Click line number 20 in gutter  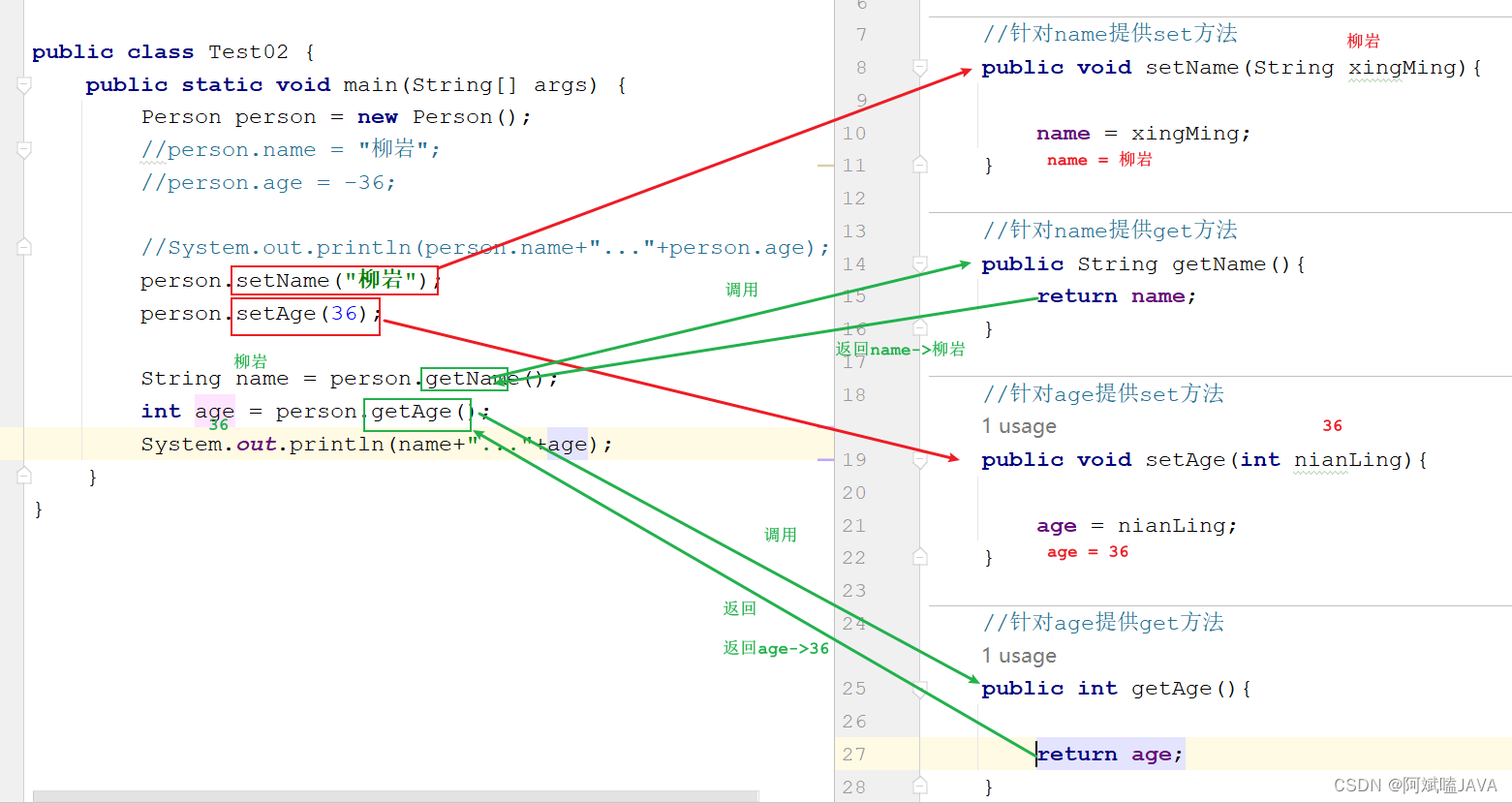(854, 493)
